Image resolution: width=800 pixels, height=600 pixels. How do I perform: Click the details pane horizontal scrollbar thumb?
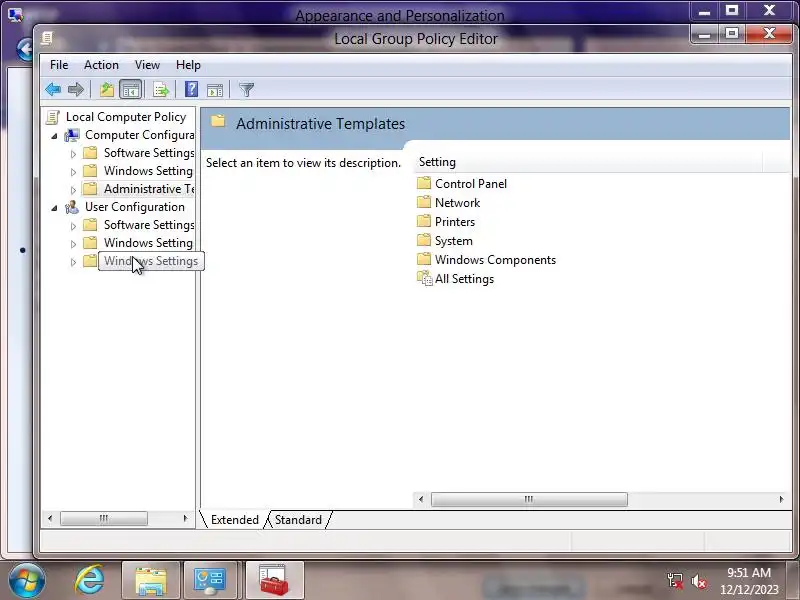tap(529, 499)
